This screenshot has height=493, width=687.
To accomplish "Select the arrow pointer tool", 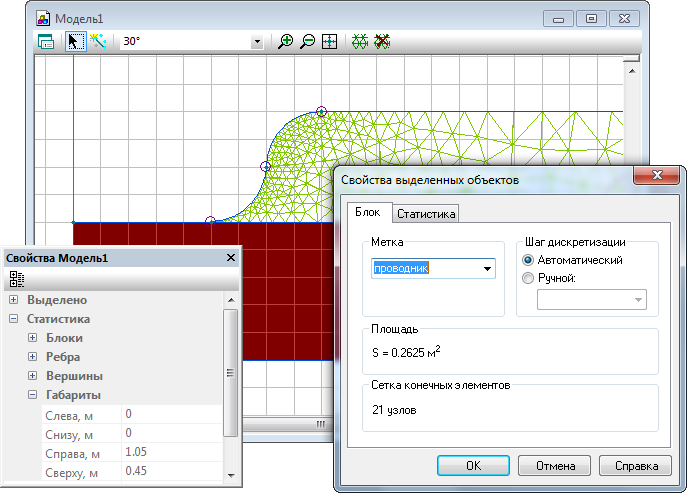I will click(75, 42).
